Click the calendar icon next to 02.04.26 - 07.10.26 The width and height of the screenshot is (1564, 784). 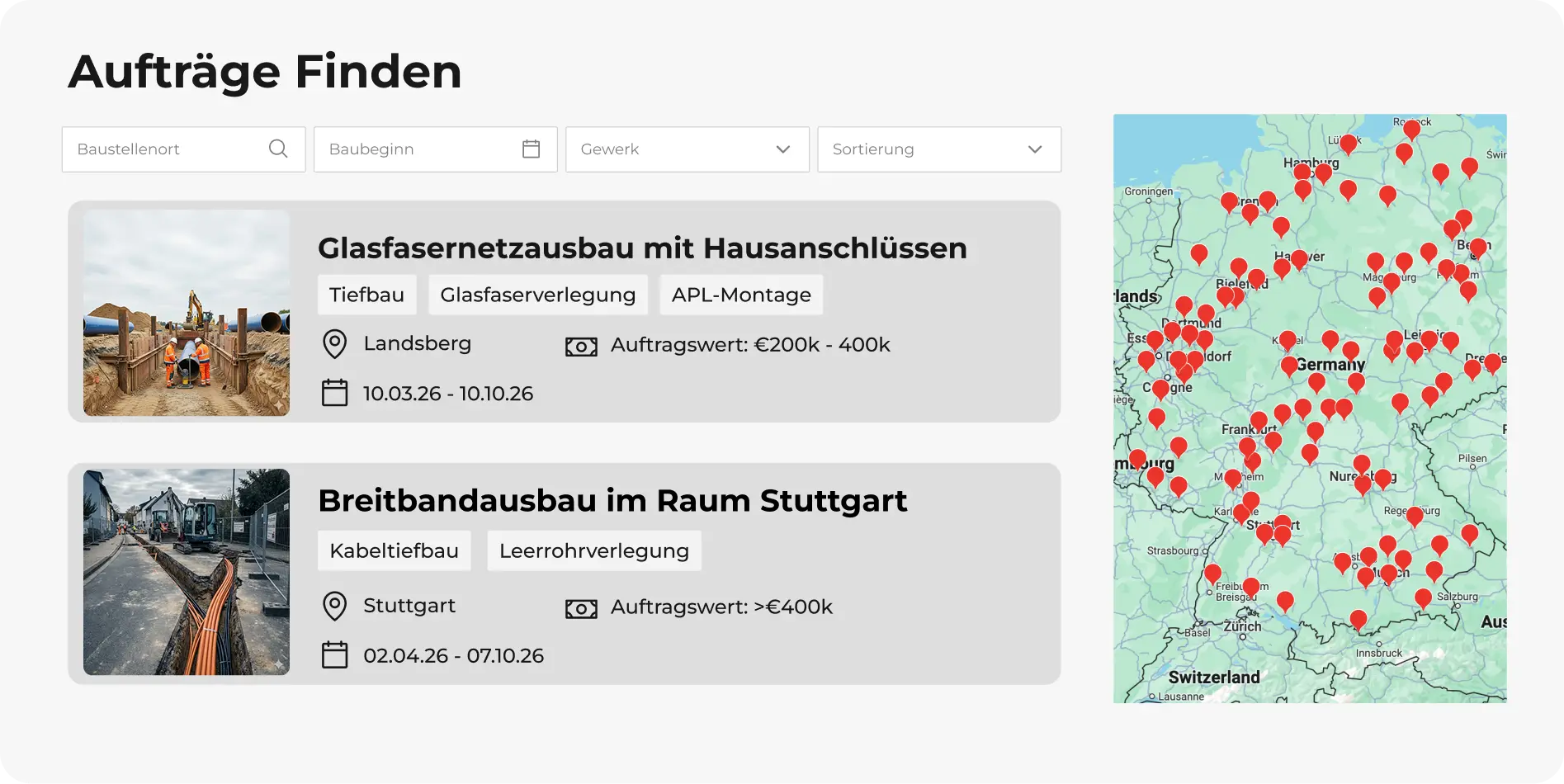tap(335, 655)
